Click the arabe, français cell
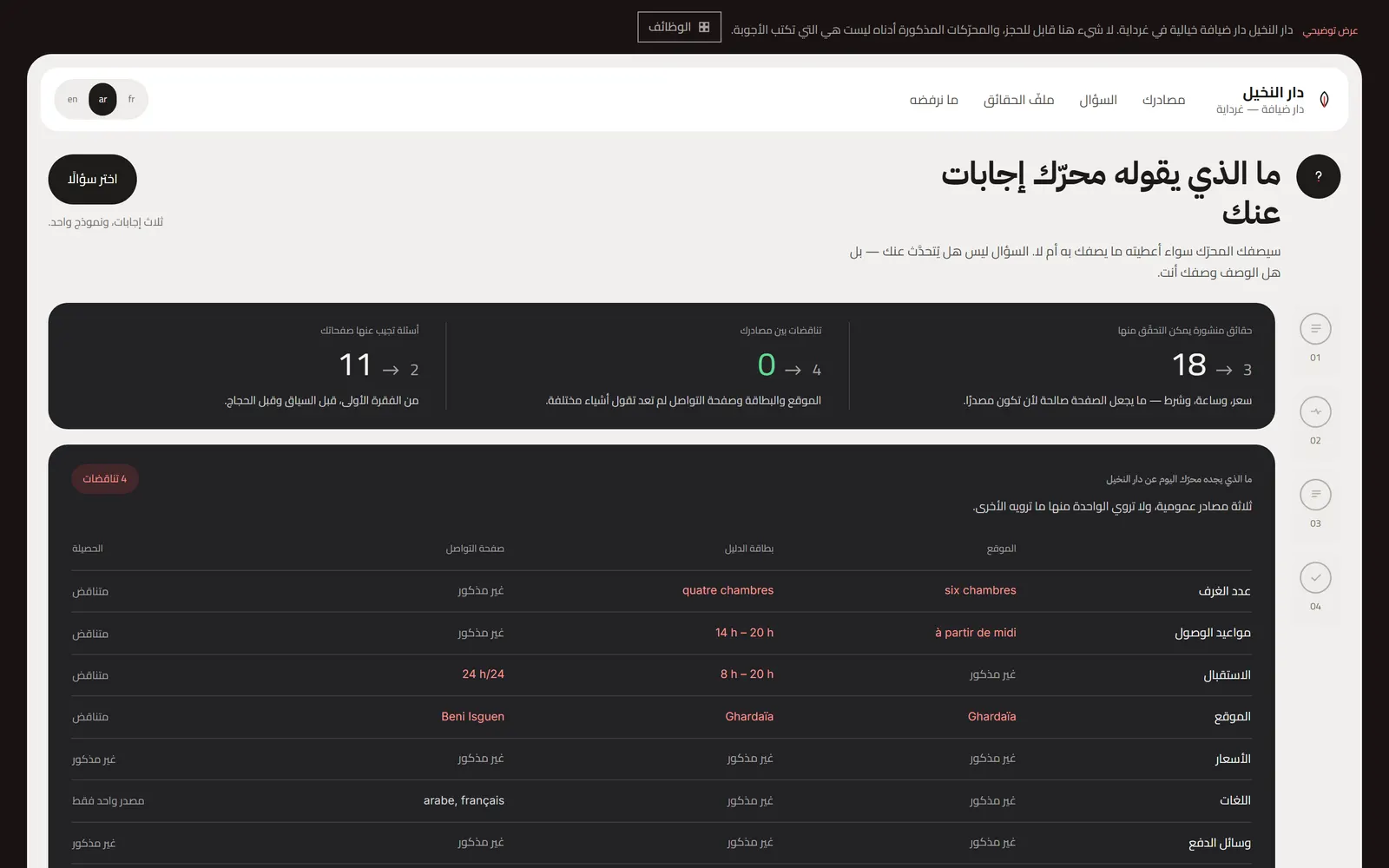 click(x=464, y=800)
